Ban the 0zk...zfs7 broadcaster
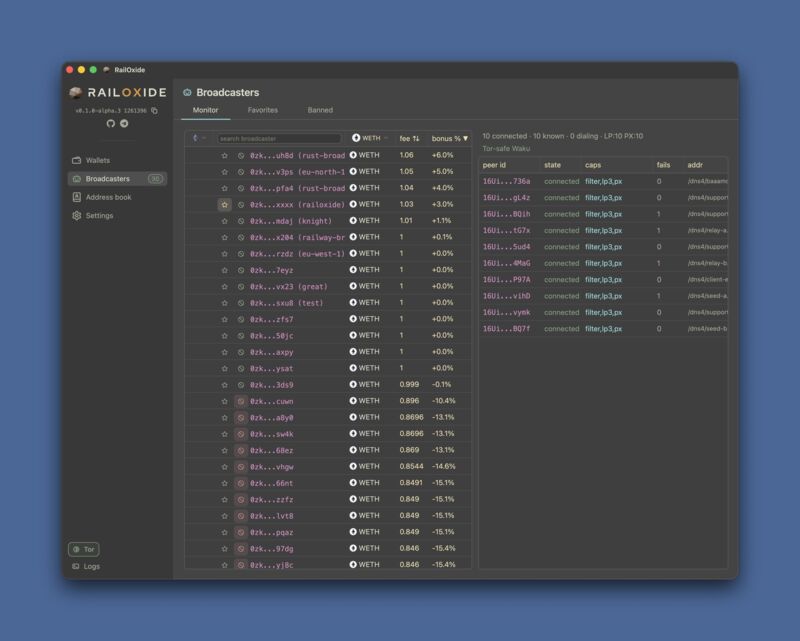The image size is (800, 641). [x=241, y=319]
